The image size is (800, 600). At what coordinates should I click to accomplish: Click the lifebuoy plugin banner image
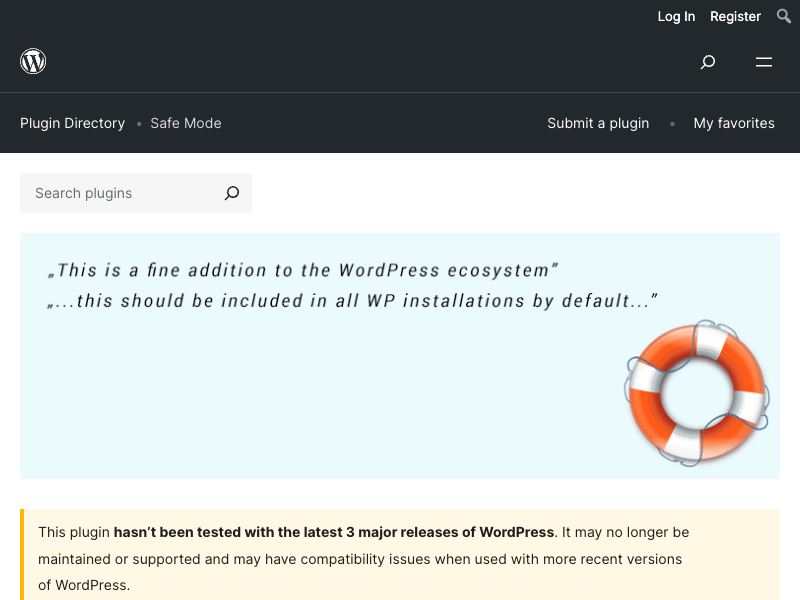pos(400,356)
